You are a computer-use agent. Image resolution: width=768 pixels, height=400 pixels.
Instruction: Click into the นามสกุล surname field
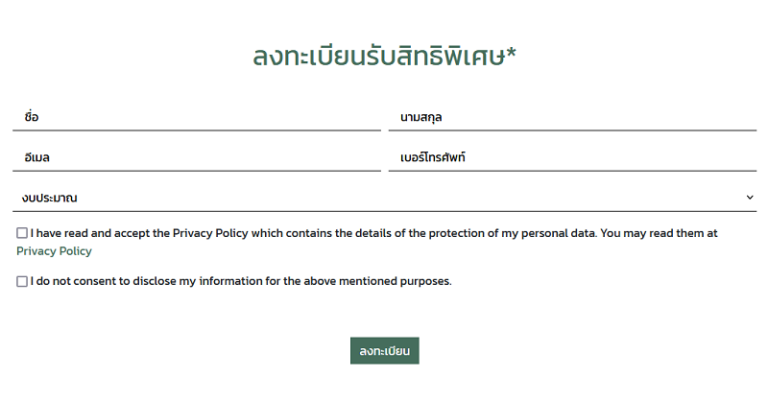coord(573,117)
